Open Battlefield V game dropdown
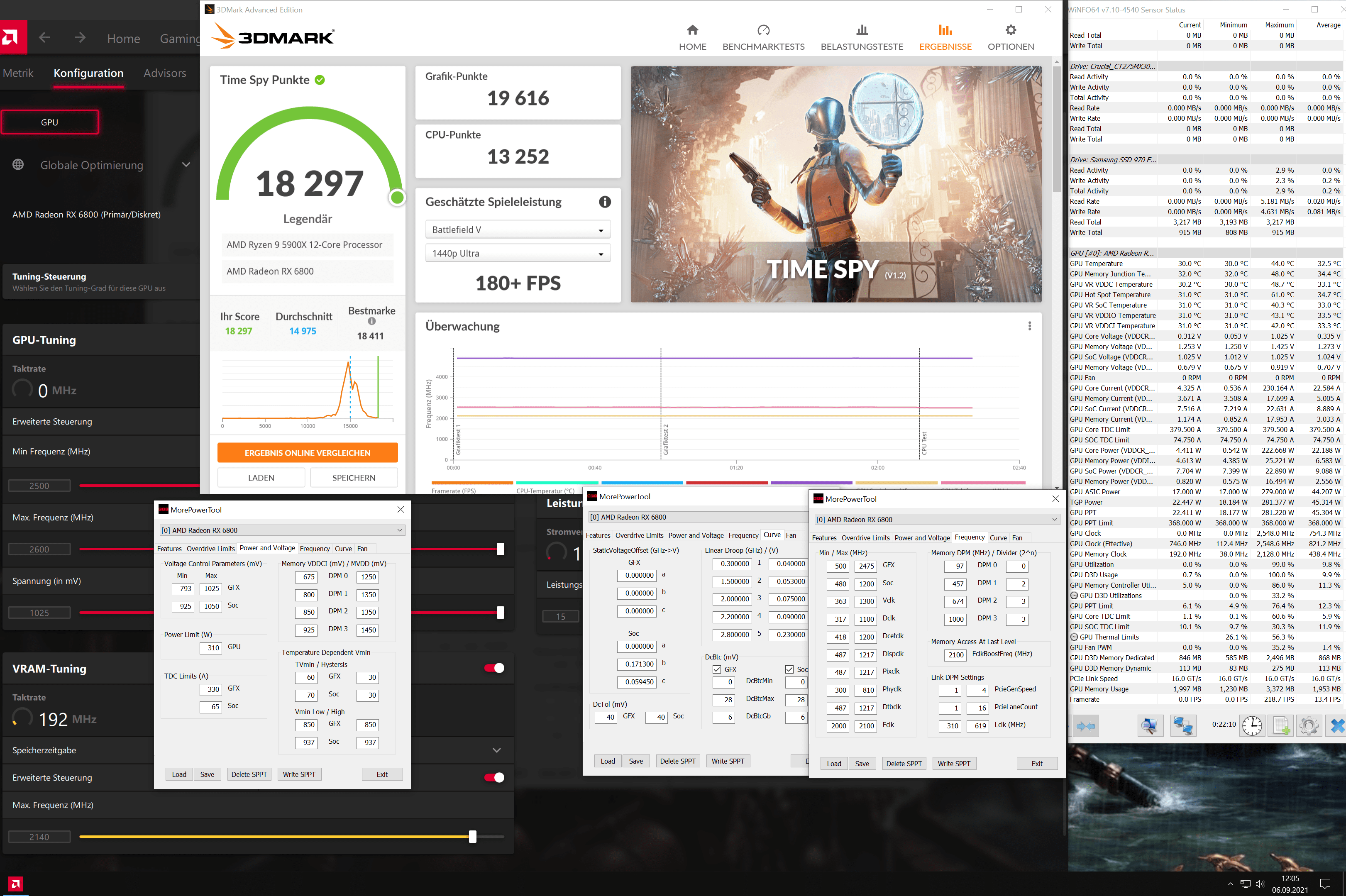The image size is (1346, 896). (518, 230)
